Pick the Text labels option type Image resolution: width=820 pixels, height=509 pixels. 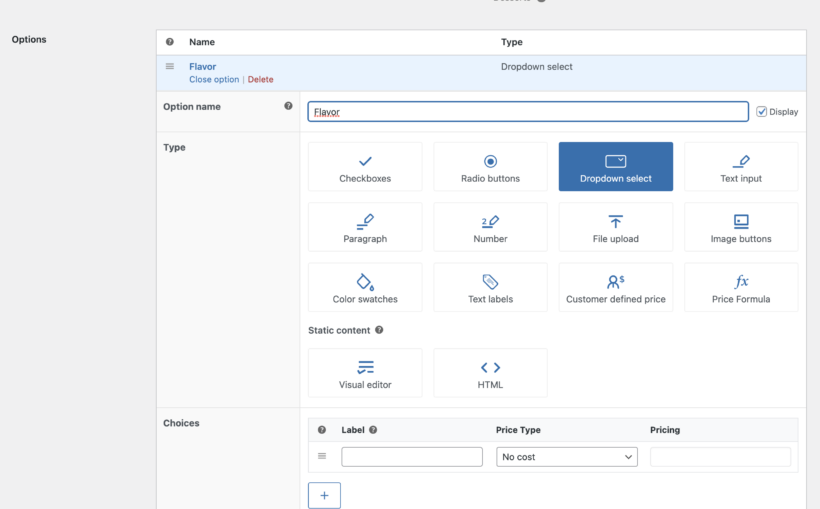490,288
